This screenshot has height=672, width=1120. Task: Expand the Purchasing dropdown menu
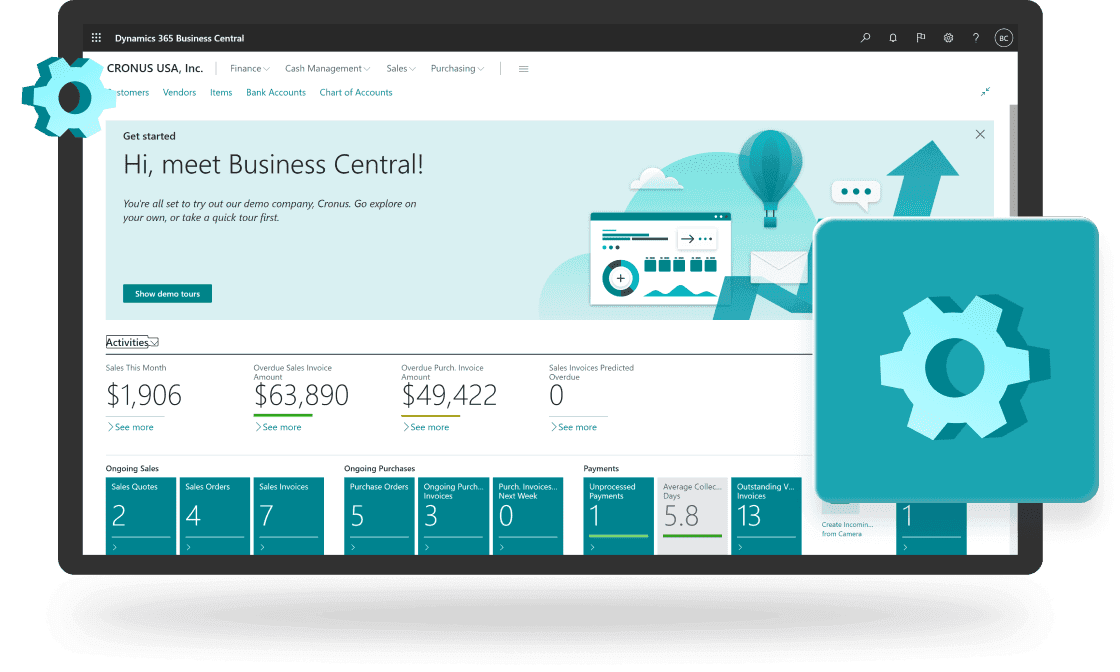(x=457, y=69)
